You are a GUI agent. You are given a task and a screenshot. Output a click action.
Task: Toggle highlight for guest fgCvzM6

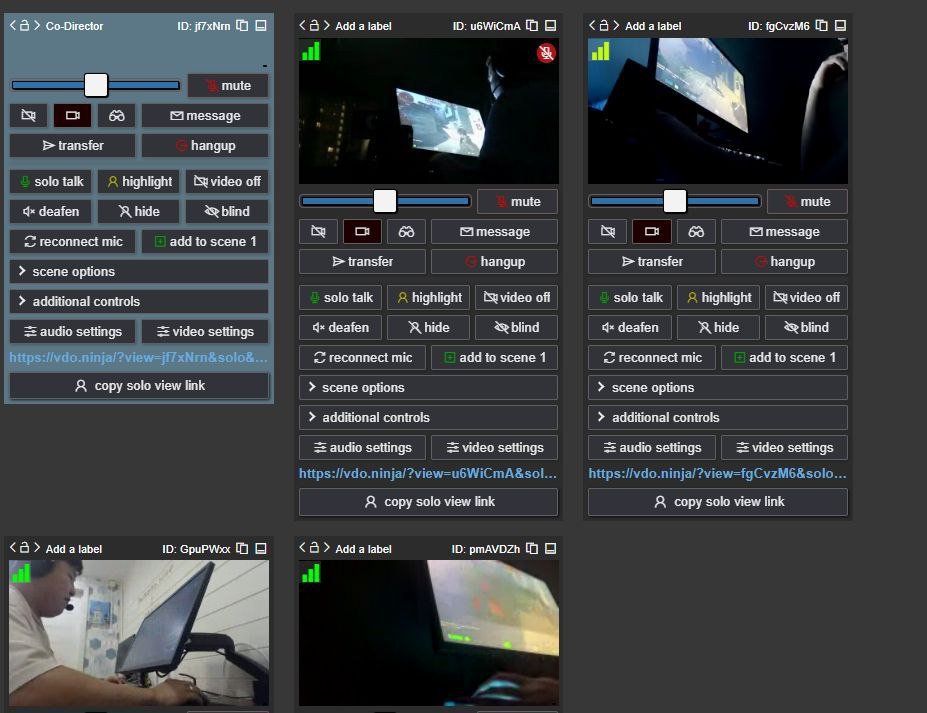[718, 297]
